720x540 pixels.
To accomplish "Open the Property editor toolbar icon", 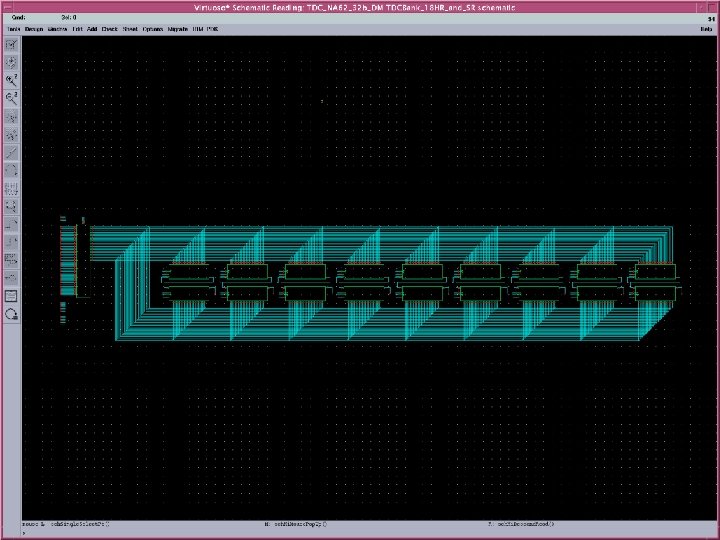I will click(x=11, y=188).
